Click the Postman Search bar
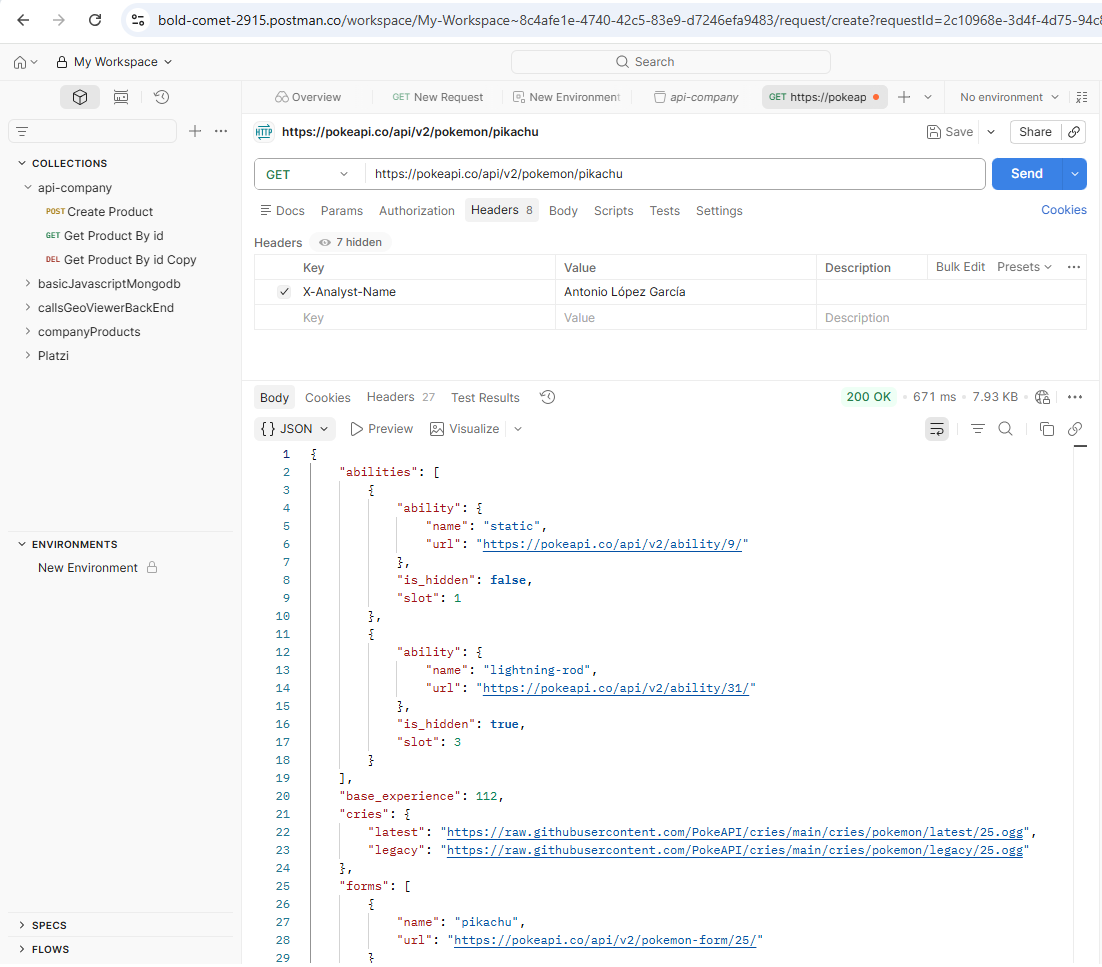Image resolution: width=1102 pixels, height=967 pixels. click(x=670, y=62)
